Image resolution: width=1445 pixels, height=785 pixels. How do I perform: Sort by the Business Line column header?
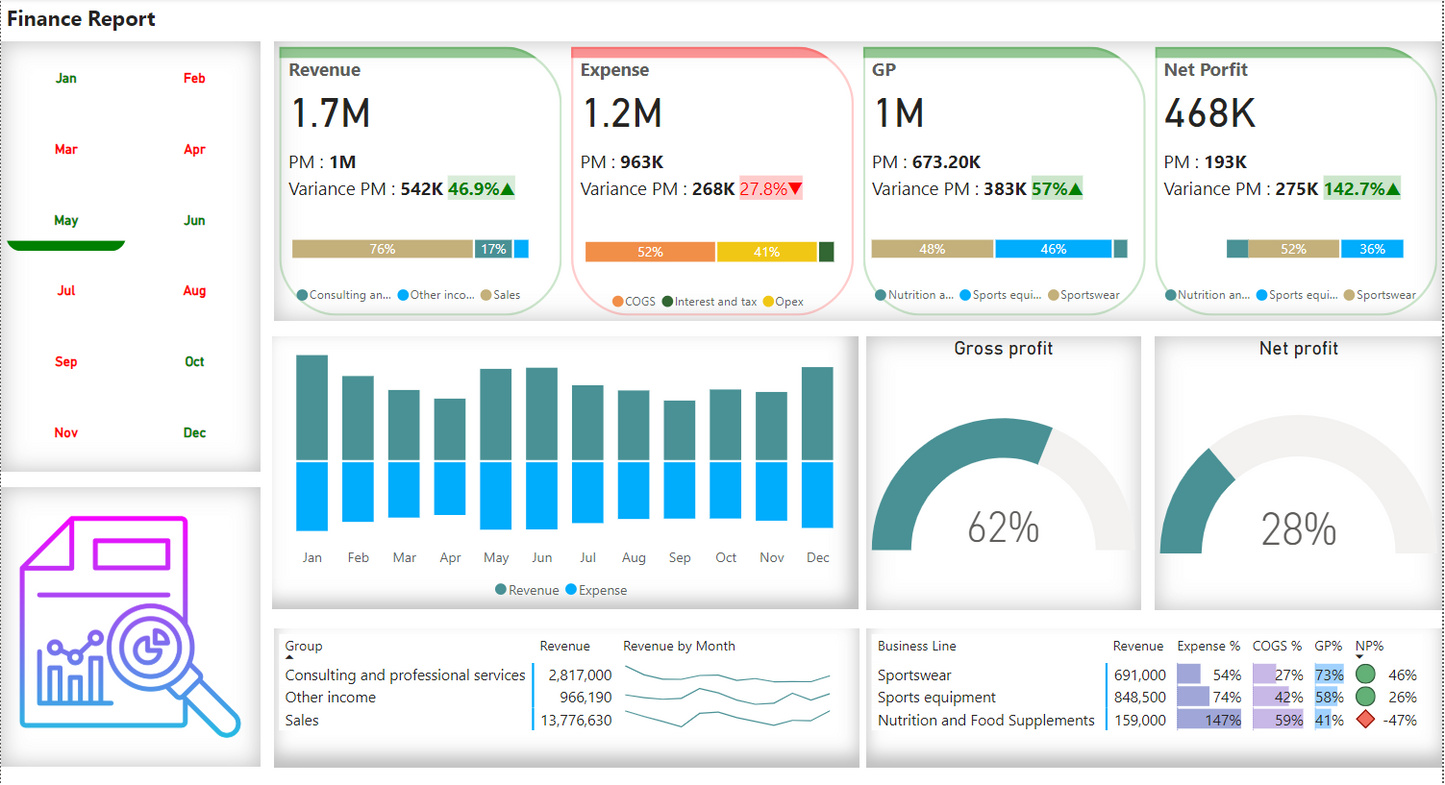click(x=917, y=646)
